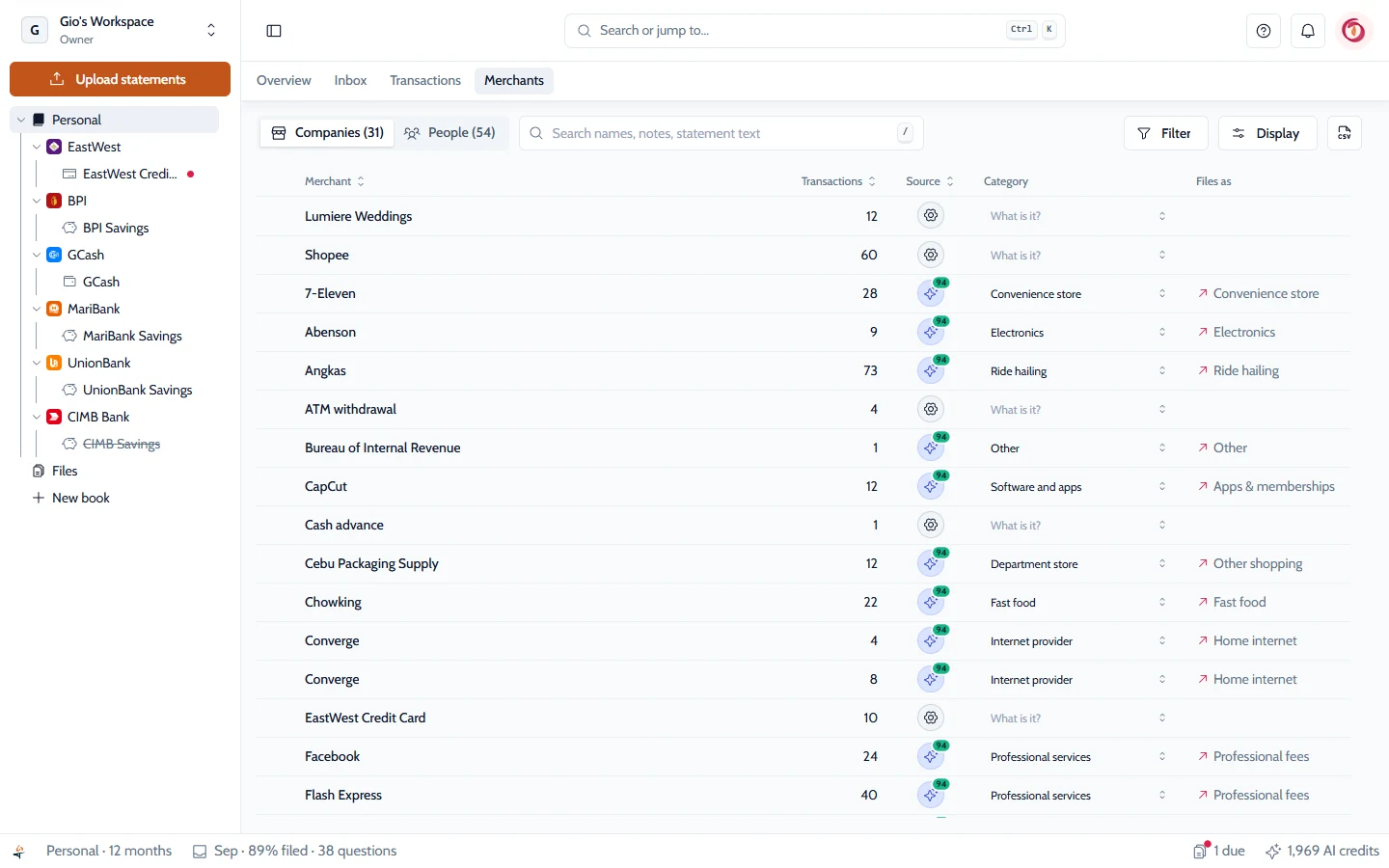
Task: Click the merchants search names field
Action: 722,133
